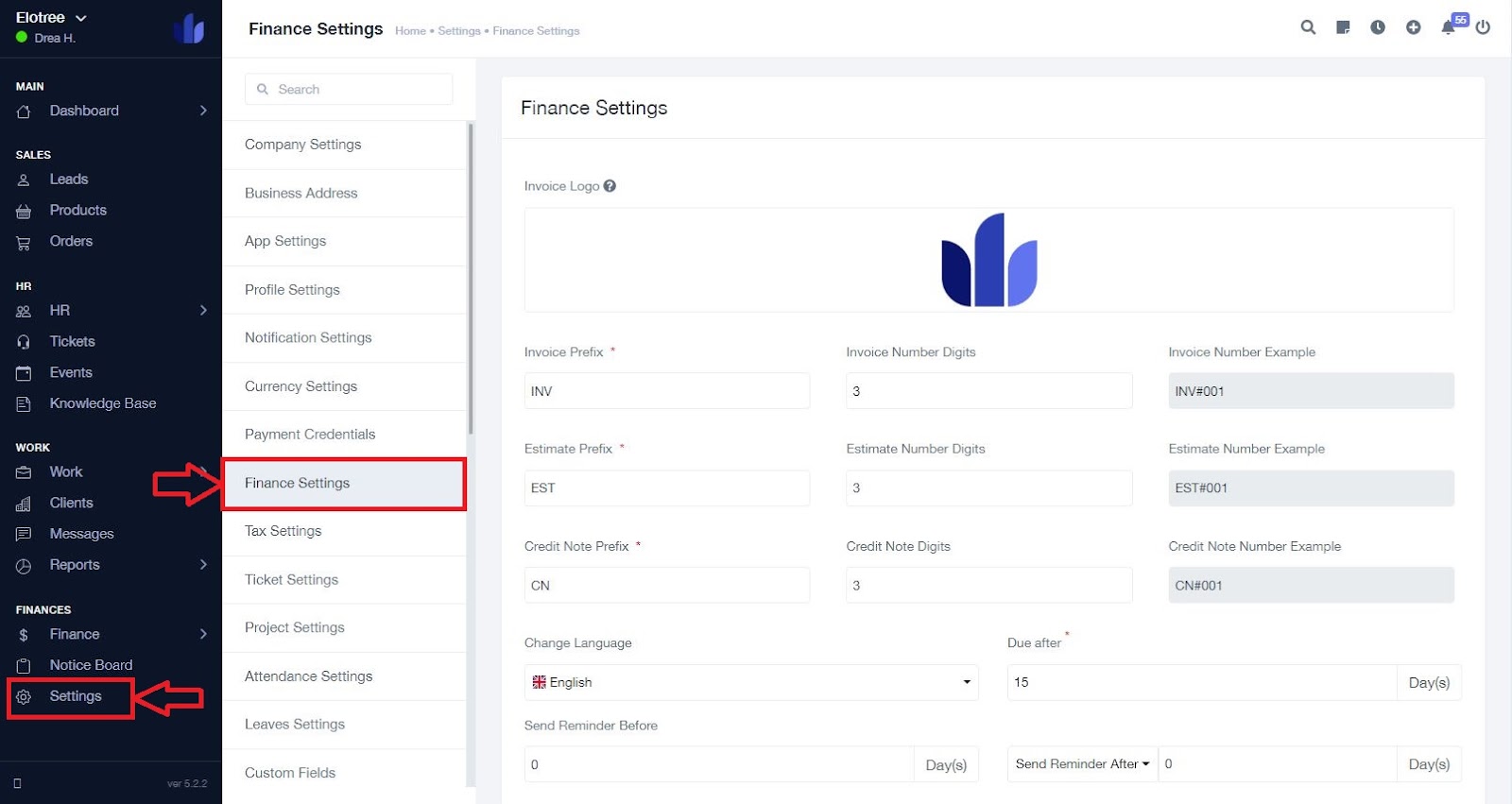Expand the Reports submenu chevron

coord(203,564)
